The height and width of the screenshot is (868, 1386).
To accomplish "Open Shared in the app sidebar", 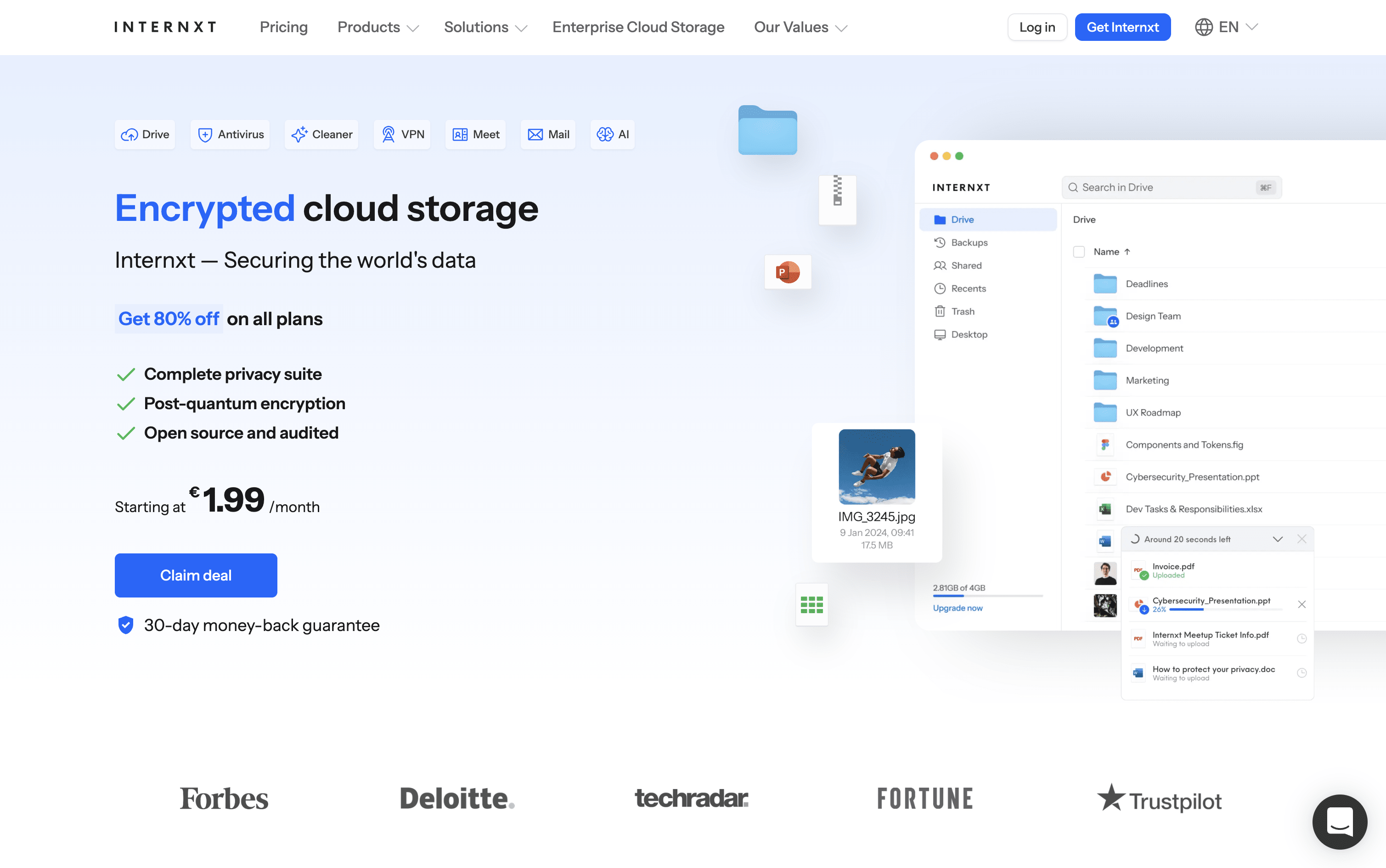I will click(988, 266).
